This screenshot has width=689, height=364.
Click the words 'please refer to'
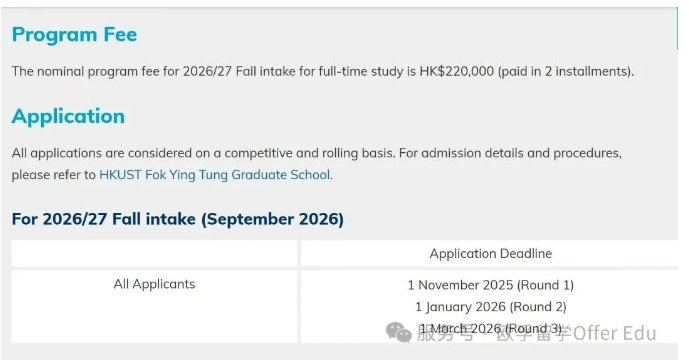(54, 175)
